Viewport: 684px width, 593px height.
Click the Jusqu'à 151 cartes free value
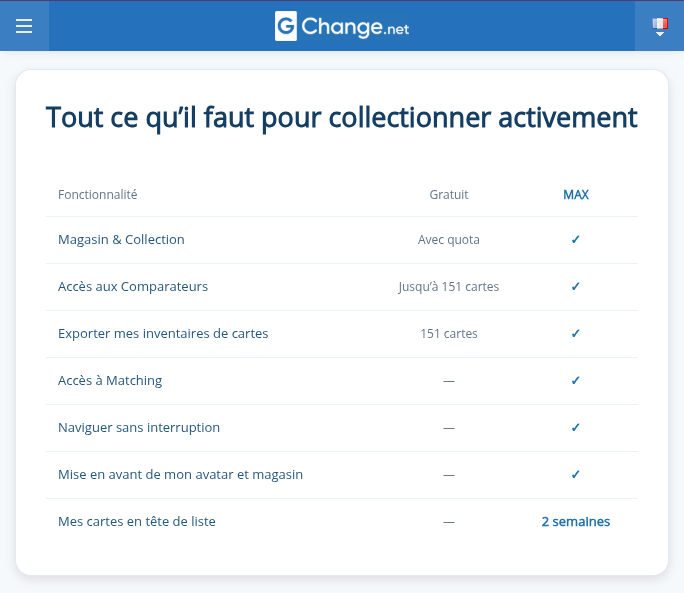(x=448, y=287)
